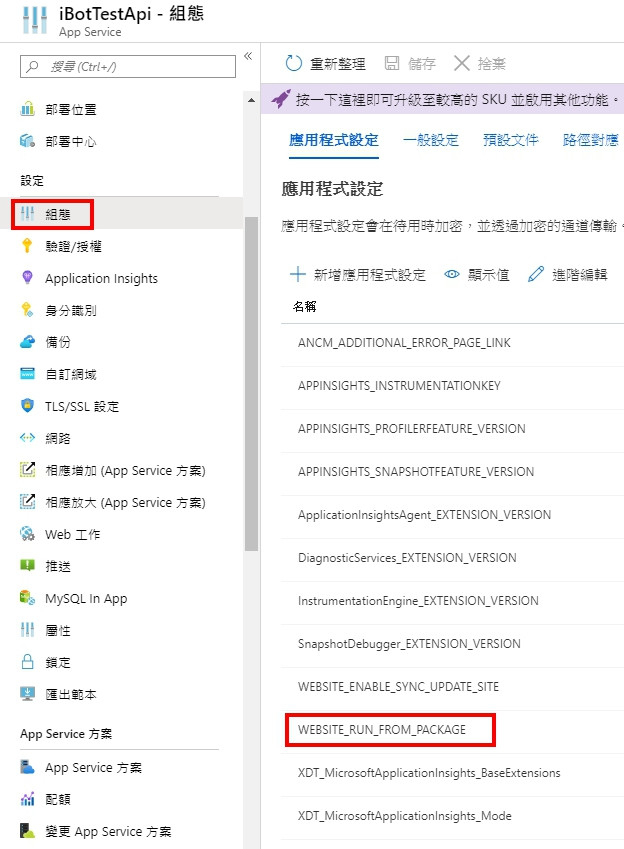Click the 屬性 properties icon
The image size is (624, 849).
tap(27, 630)
